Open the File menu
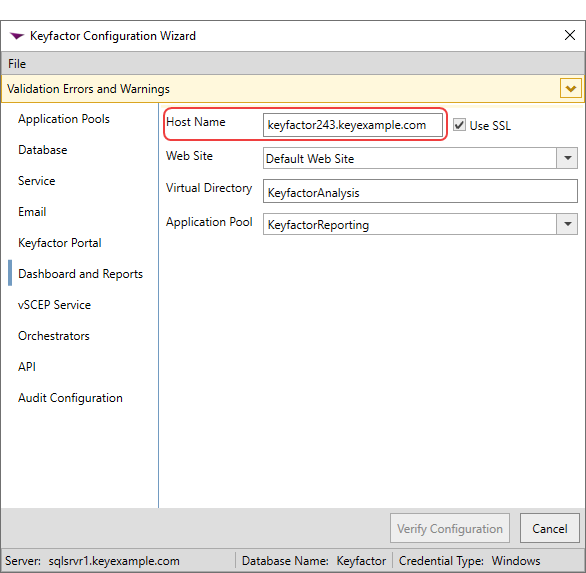This screenshot has height=573, width=586. point(17,64)
